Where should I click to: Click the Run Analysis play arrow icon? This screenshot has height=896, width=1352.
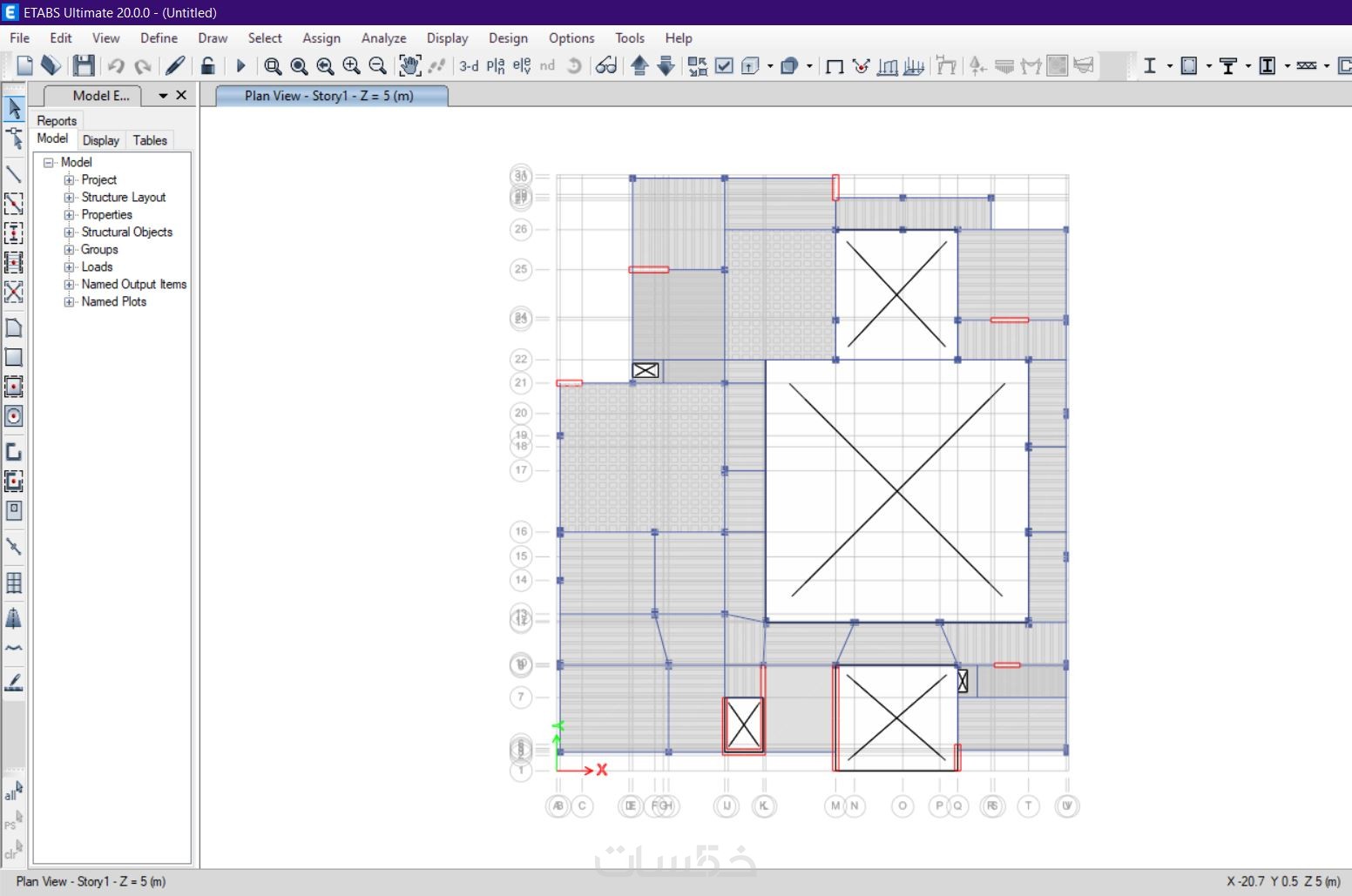[x=241, y=65]
